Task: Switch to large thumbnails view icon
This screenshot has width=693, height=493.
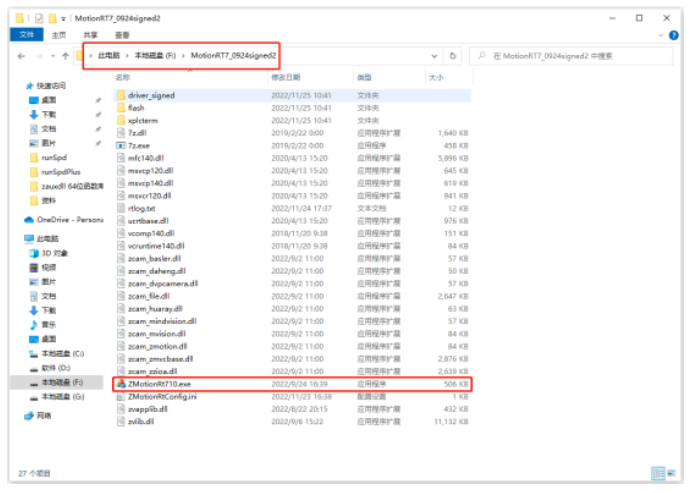Action: pyautogui.click(x=671, y=474)
